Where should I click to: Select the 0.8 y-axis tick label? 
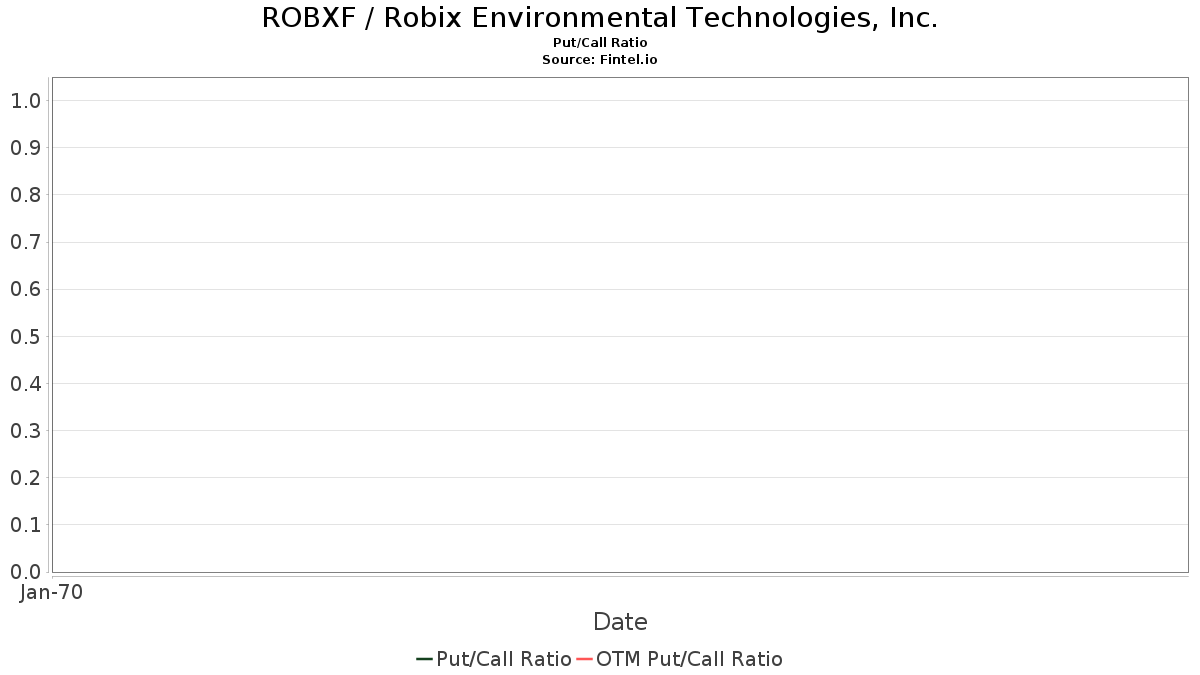(25, 195)
